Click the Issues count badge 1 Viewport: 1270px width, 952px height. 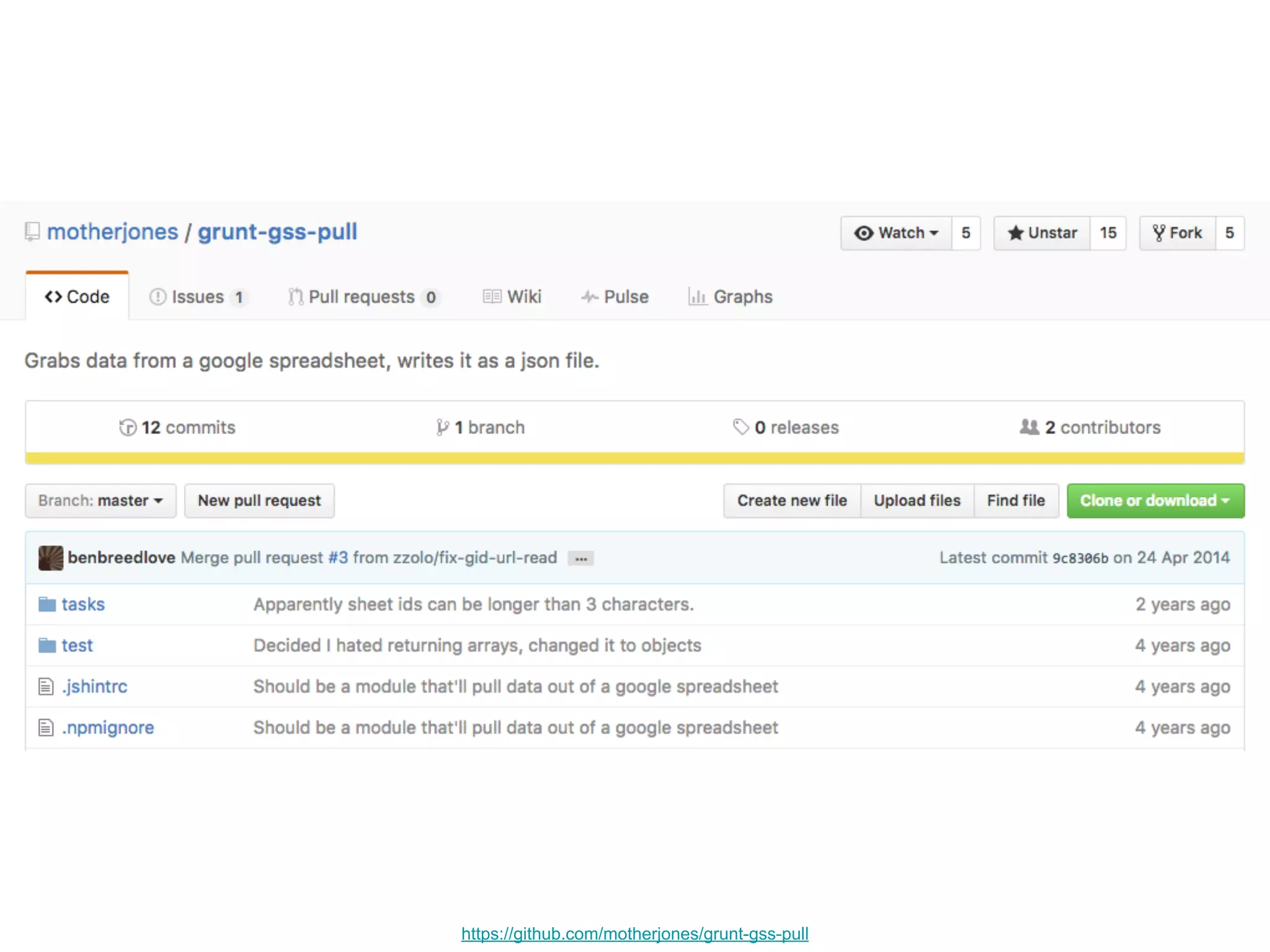coord(239,297)
